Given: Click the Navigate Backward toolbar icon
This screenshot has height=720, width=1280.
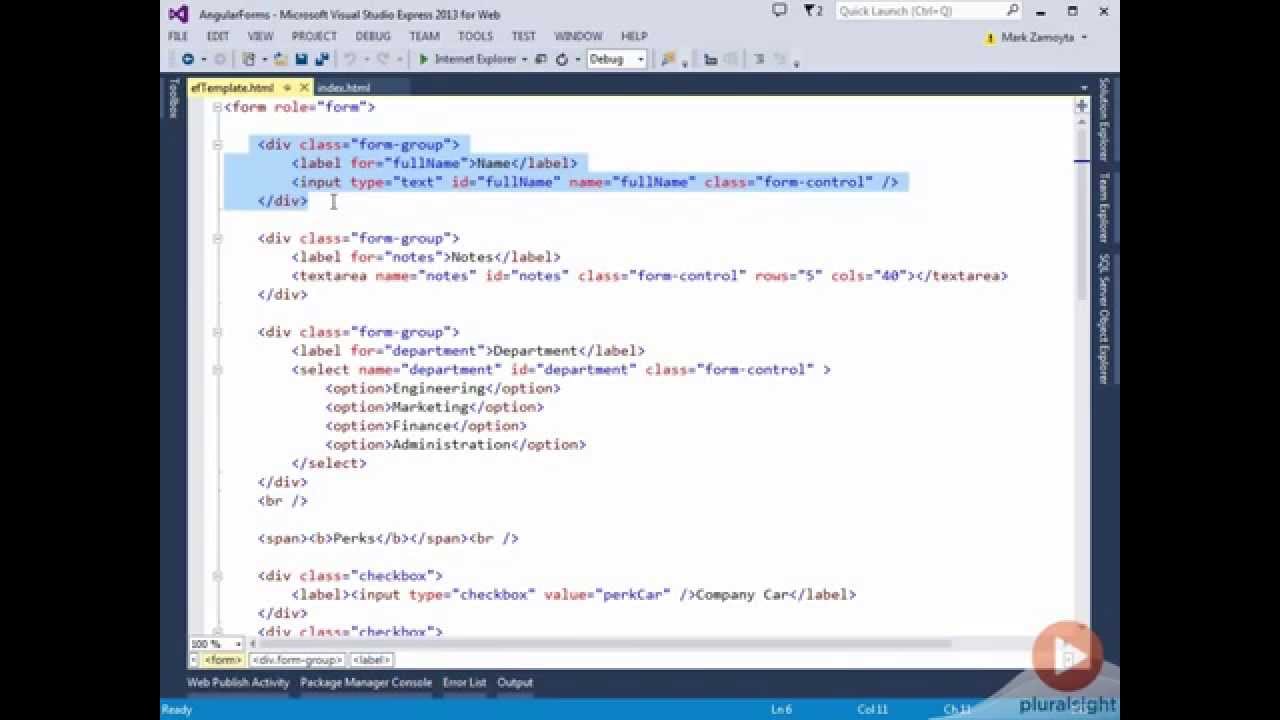Looking at the screenshot, I should [x=187, y=59].
